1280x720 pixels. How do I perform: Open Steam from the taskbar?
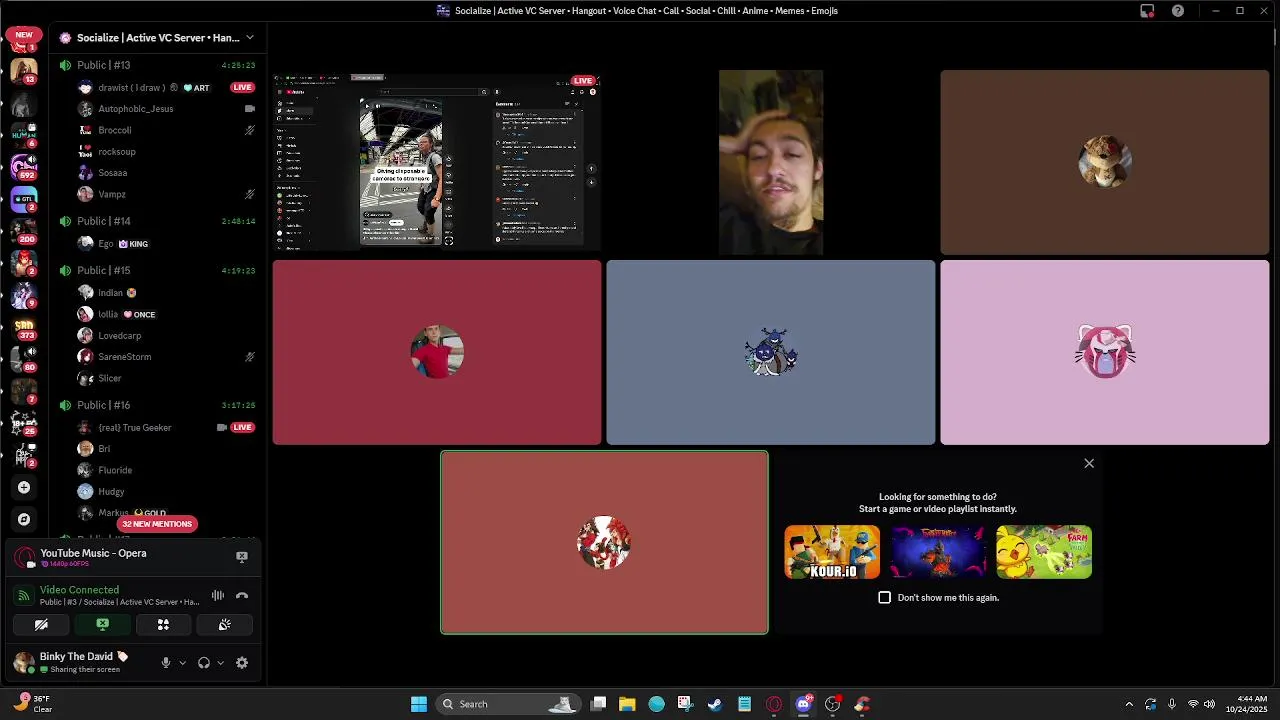click(x=715, y=704)
